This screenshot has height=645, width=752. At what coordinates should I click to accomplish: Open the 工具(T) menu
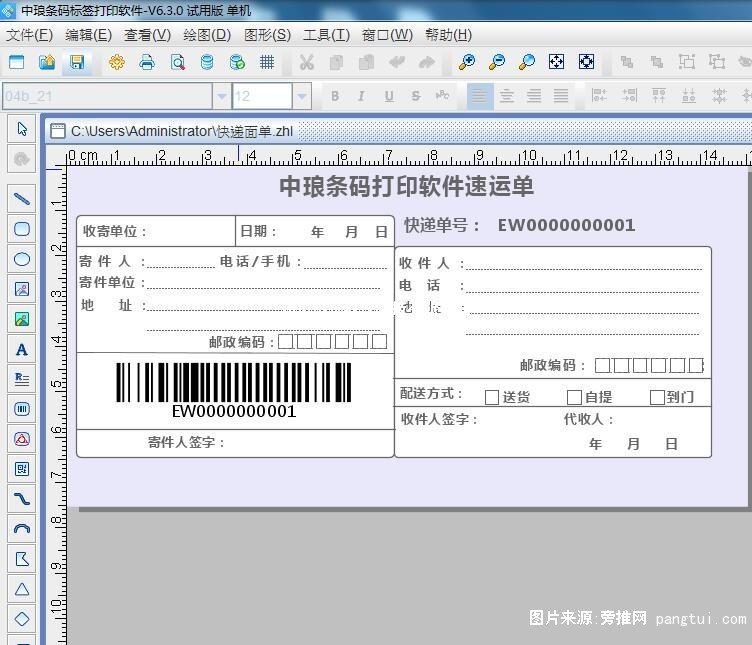click(326, 35)
